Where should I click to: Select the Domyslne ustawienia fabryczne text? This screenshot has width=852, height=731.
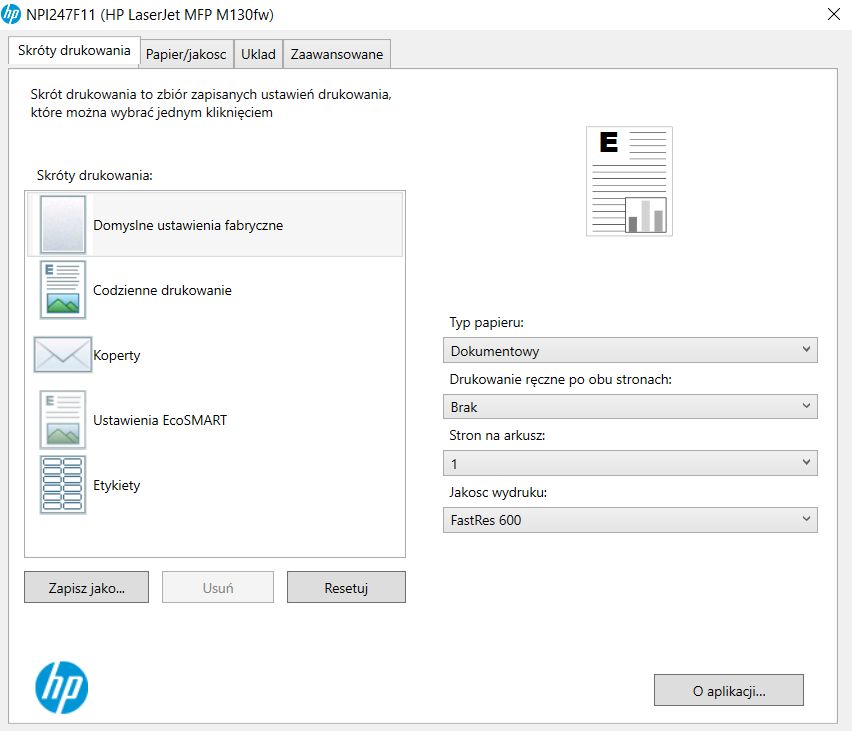click(188, 225)
